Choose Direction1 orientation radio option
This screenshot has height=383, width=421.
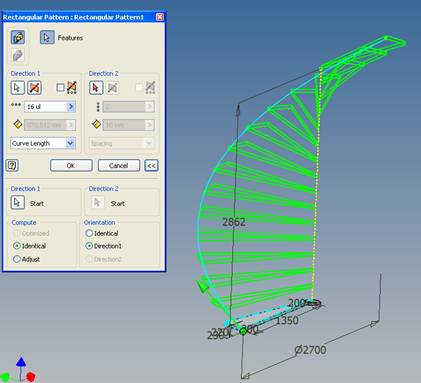coord(89,246)
